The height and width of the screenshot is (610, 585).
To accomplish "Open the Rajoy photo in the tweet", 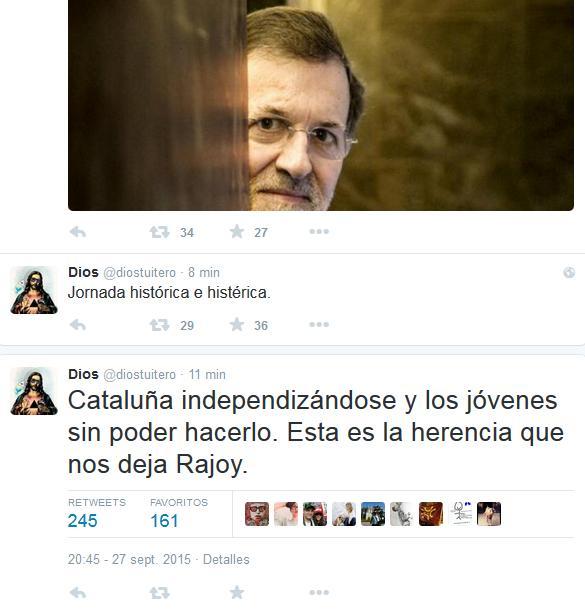I will tap(321, 105).
